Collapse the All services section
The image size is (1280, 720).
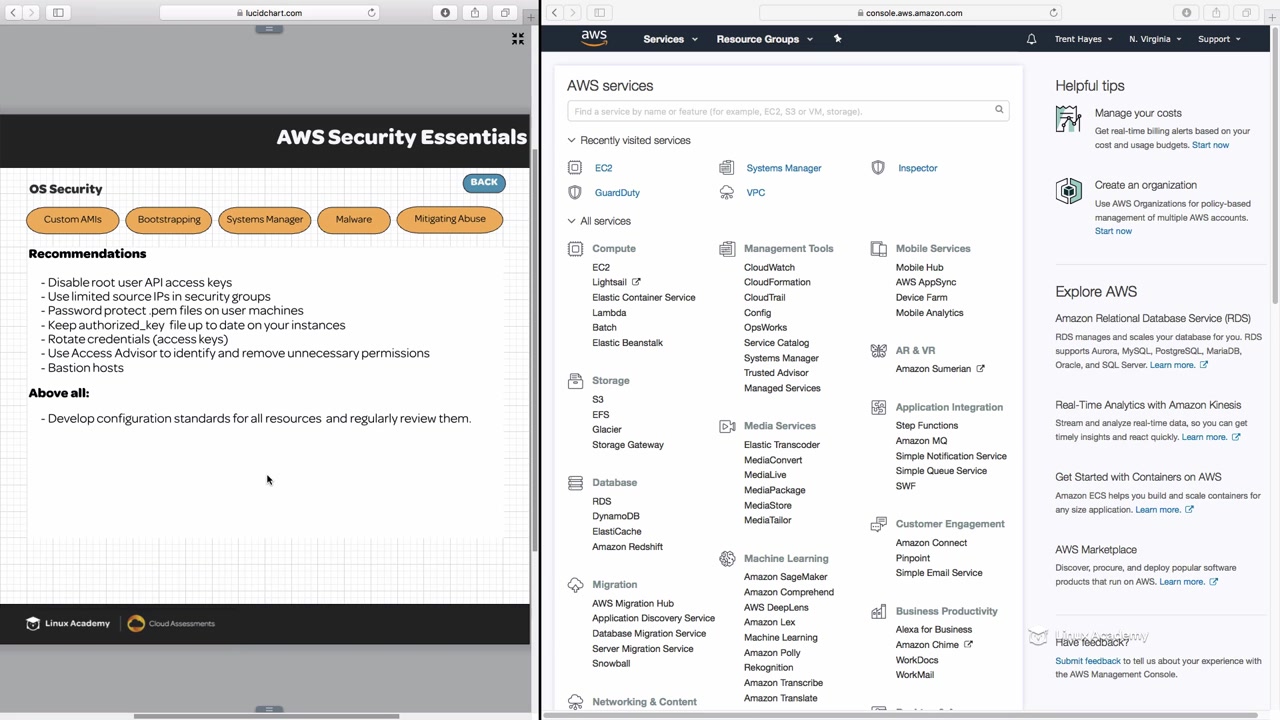click(572, 221)
